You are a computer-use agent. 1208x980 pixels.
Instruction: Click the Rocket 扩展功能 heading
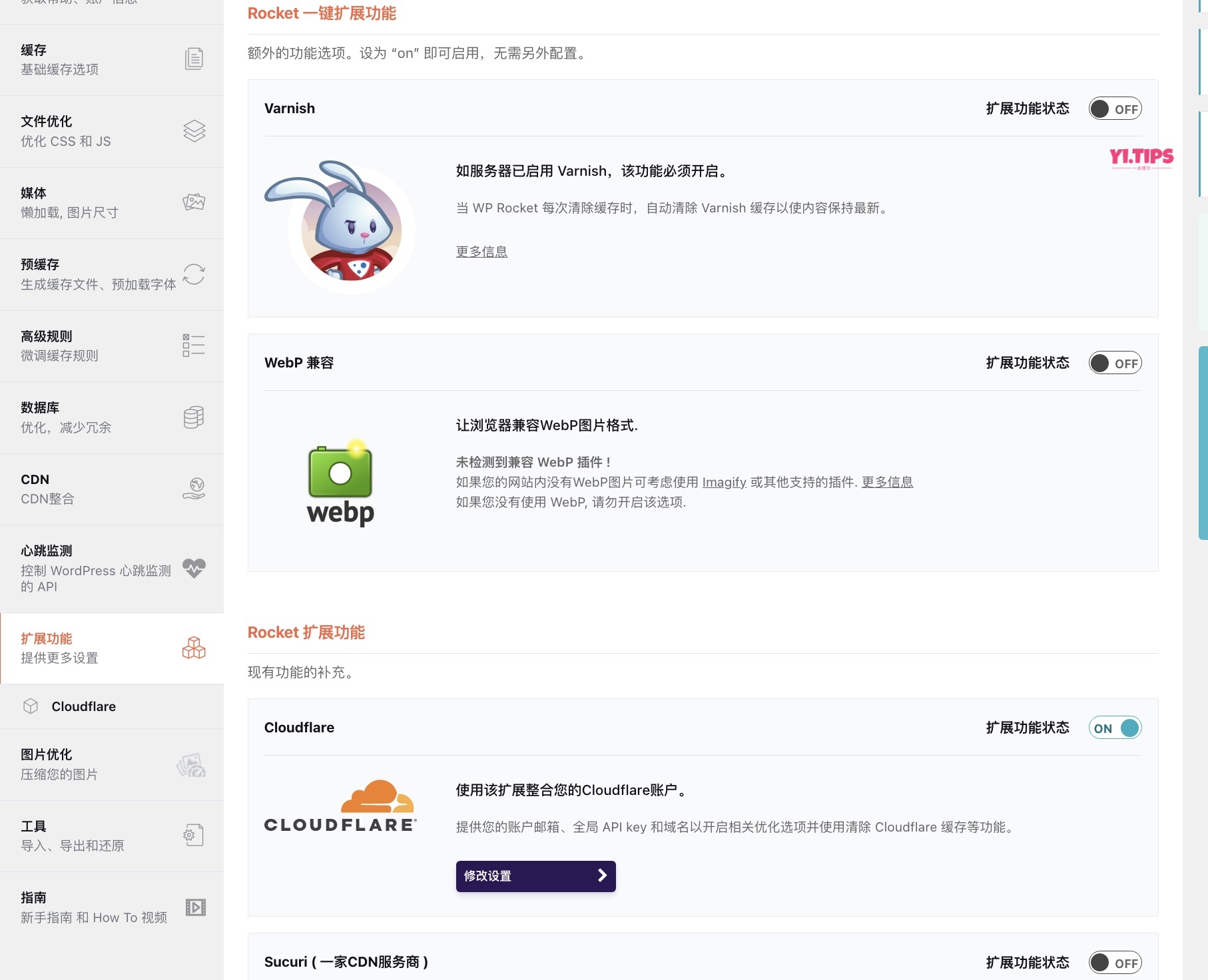[x=306, y=632]
